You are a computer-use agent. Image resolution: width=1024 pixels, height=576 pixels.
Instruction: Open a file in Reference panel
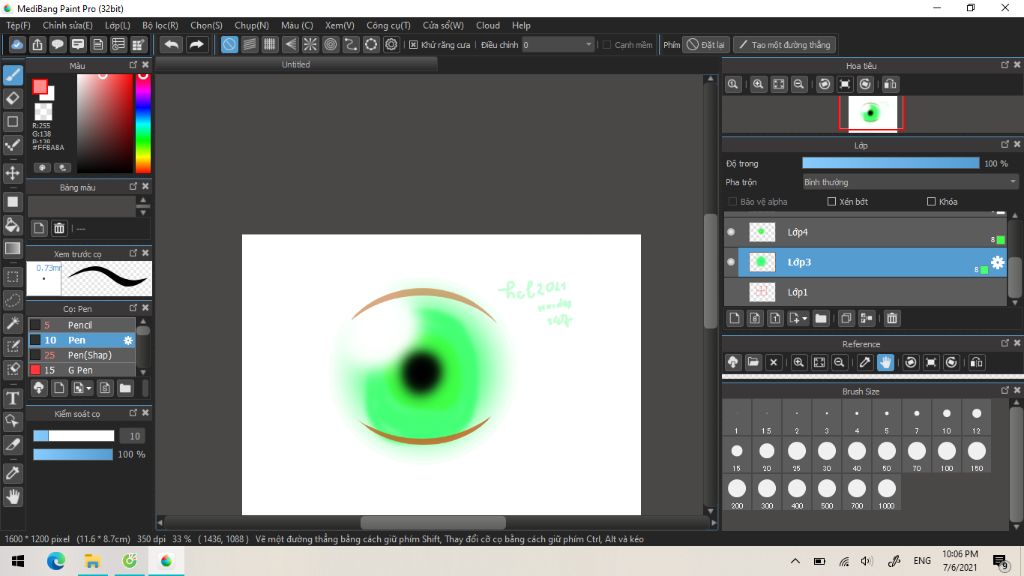click(753, 362)
